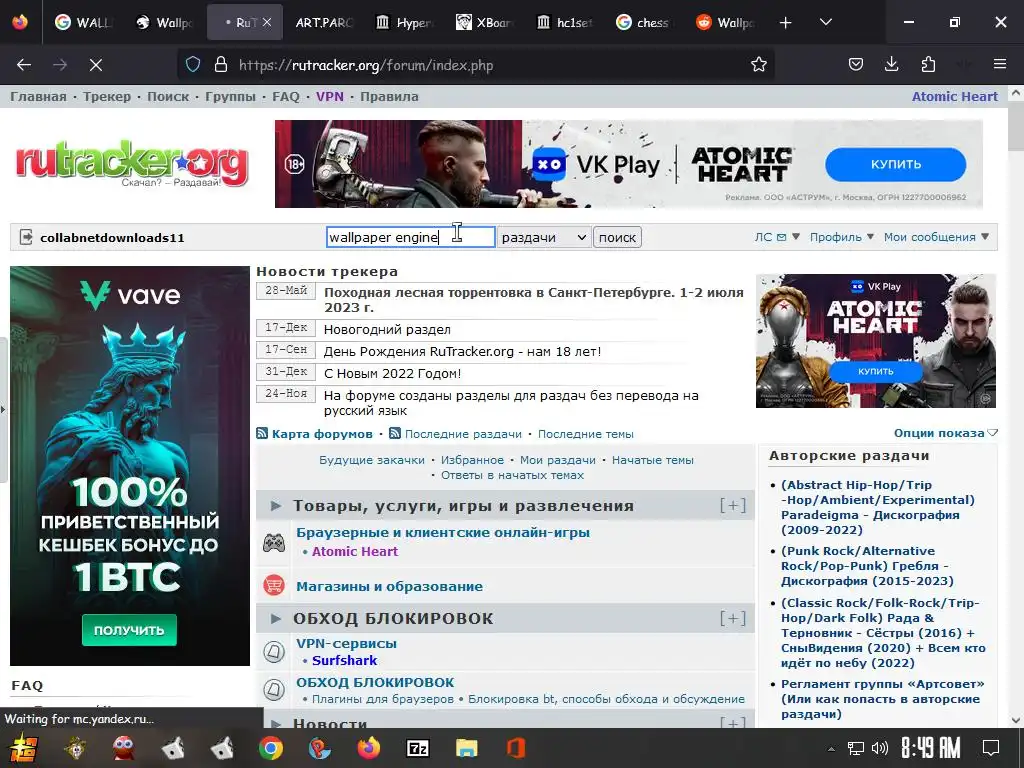This screenshot has width=1024, height=768.
Task: Click the wallpaper engine search field
Action: pyautogui.click(x=410, y=237)
